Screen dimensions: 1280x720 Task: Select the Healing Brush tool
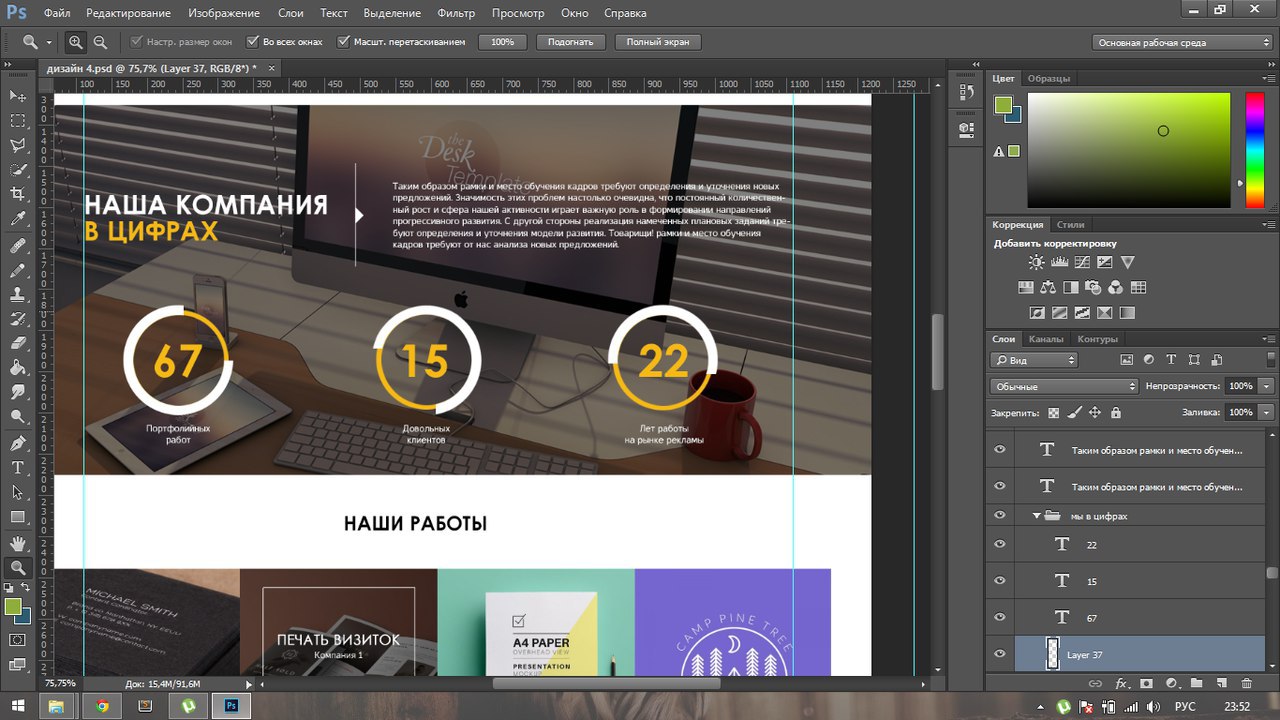(x=17, y=245)
